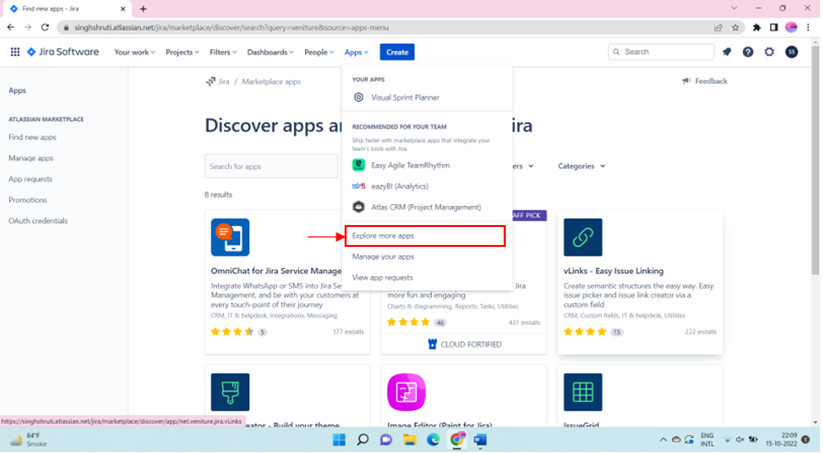
Task: Open Windows Start menu
Action: pyautogui.click(x=340, y=440)
